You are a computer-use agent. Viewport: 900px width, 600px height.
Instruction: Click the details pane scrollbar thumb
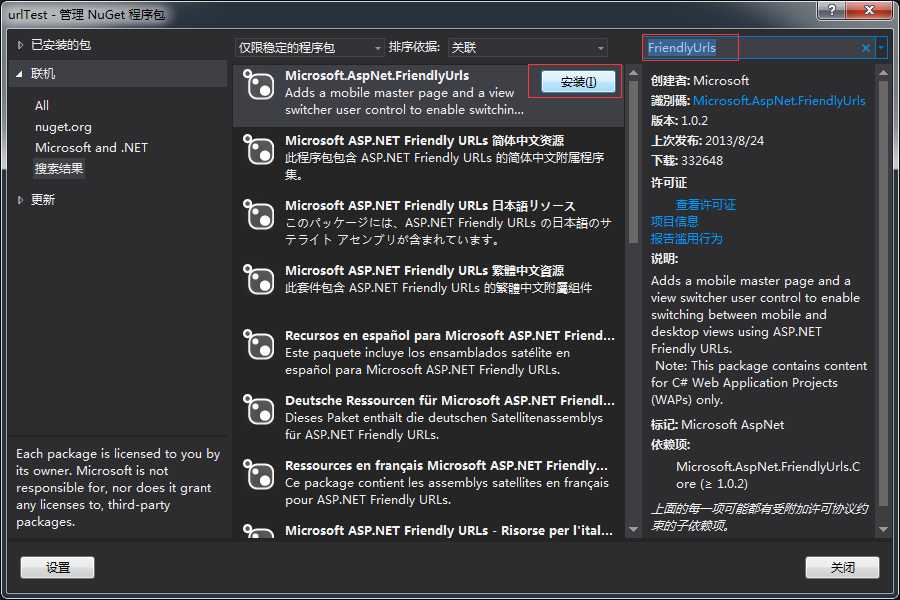click(883, 293)
